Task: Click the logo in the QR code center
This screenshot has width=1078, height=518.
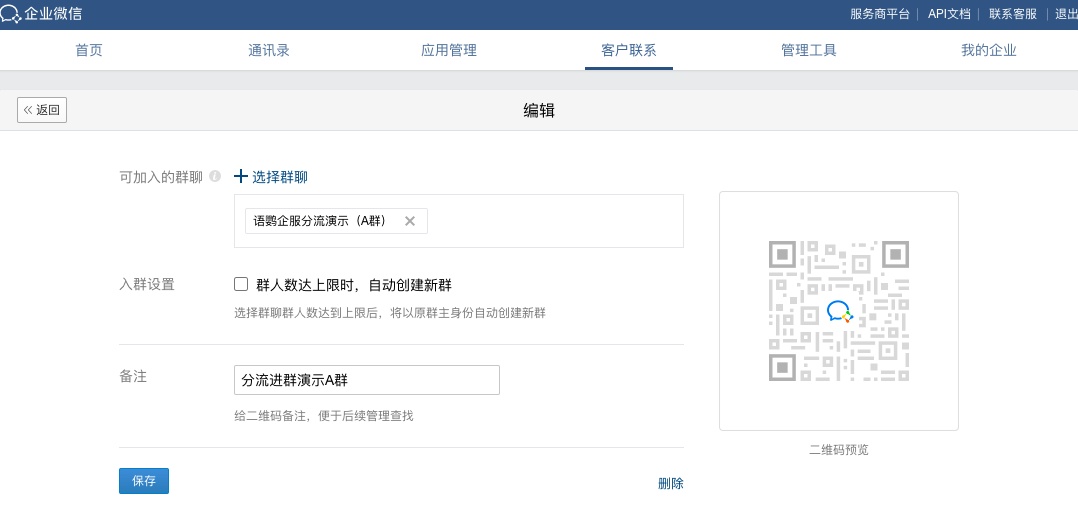Action: click(x=839, y=311)
